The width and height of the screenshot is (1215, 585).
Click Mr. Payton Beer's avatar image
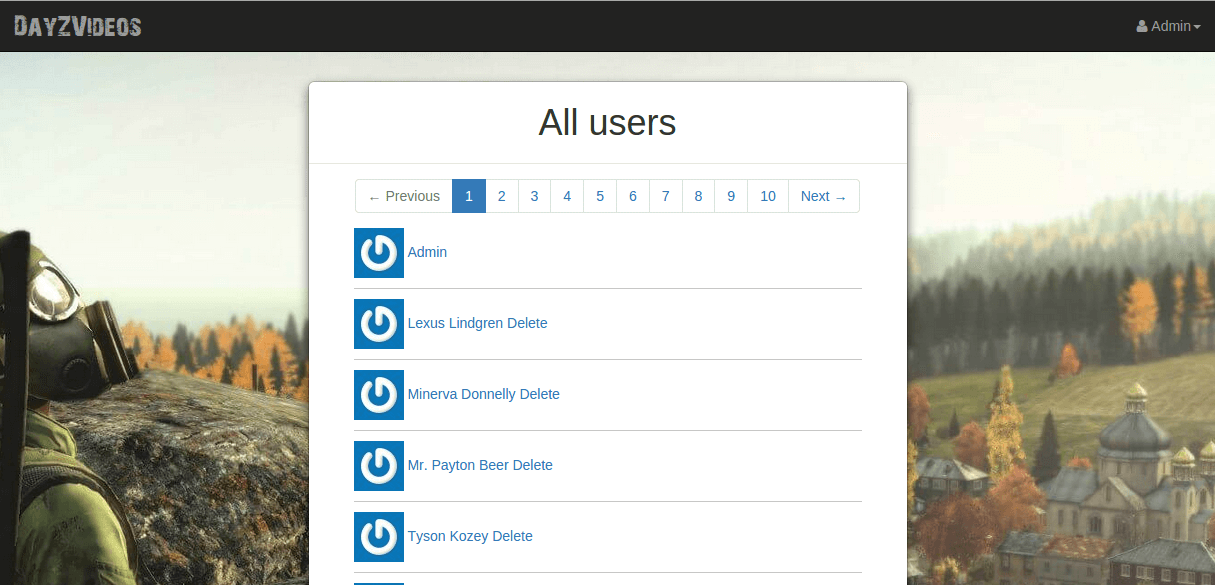(379, 466)
